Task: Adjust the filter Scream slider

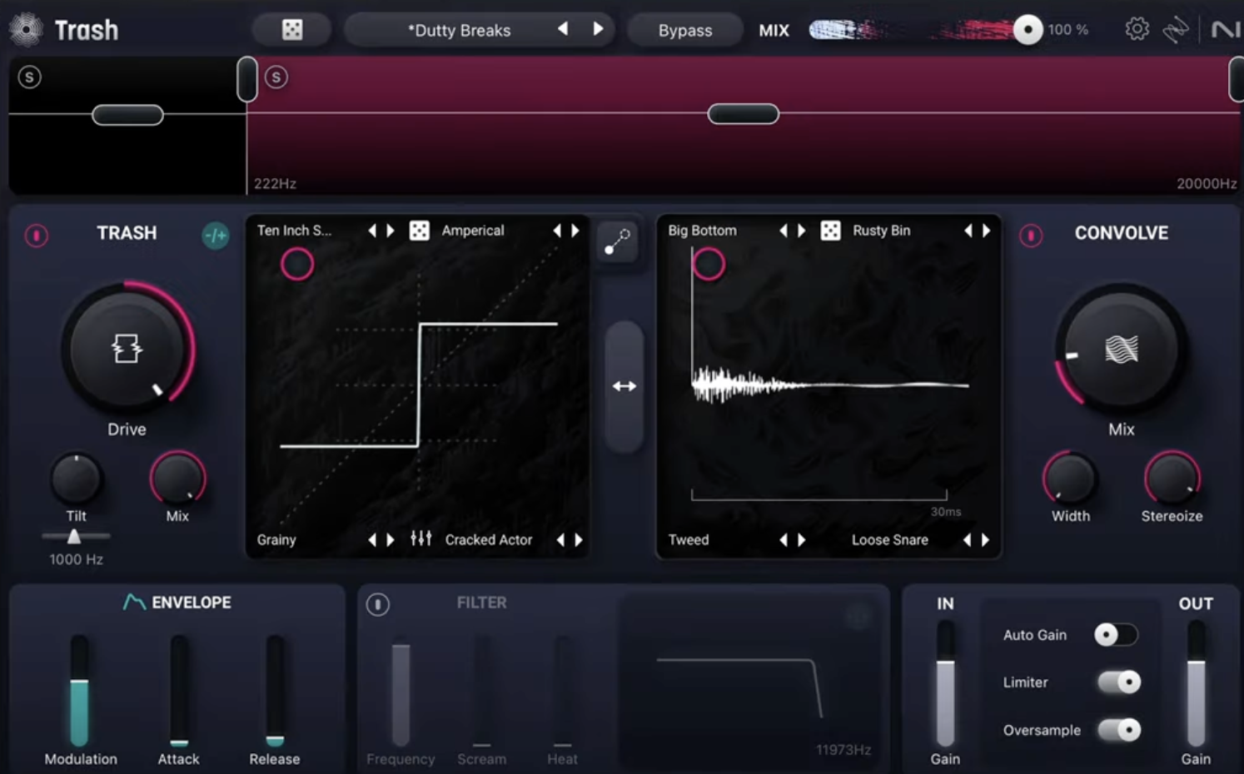Action: [x=482, y=692]
